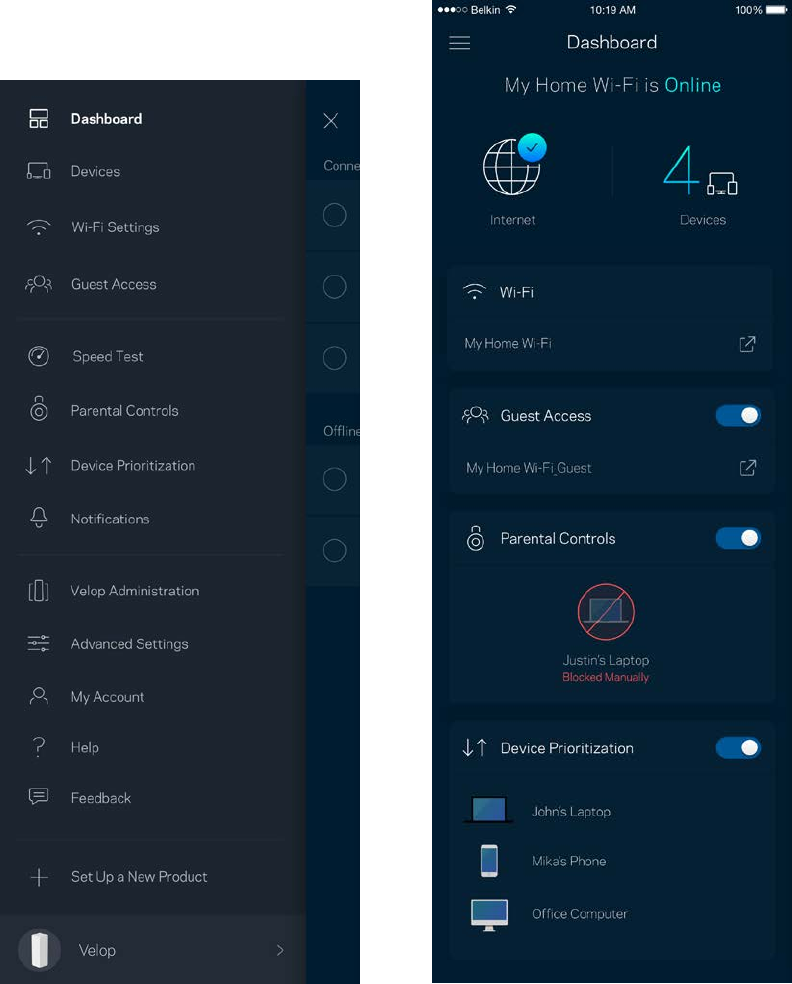Share My Home Wi-Fi_Guest using share icon

click(747, 468)
